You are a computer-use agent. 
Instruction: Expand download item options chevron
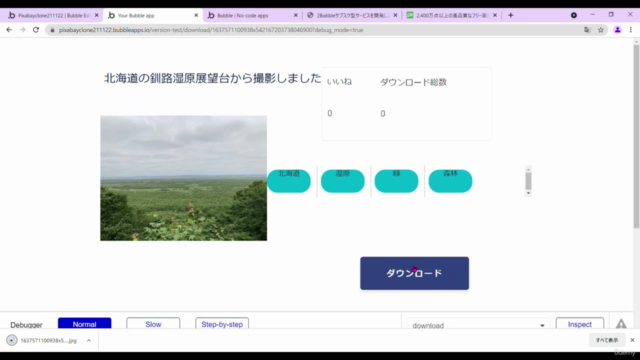pos(89,340)
